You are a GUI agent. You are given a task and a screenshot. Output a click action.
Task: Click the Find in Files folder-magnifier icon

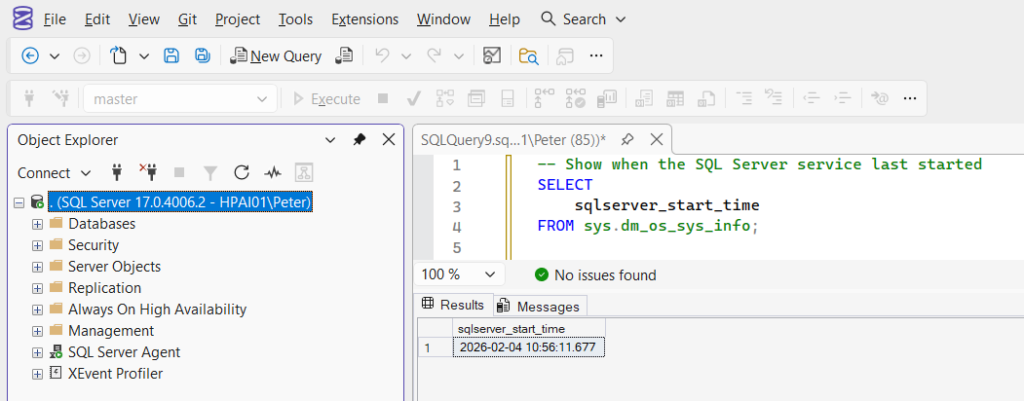click(x=528, y=56)
